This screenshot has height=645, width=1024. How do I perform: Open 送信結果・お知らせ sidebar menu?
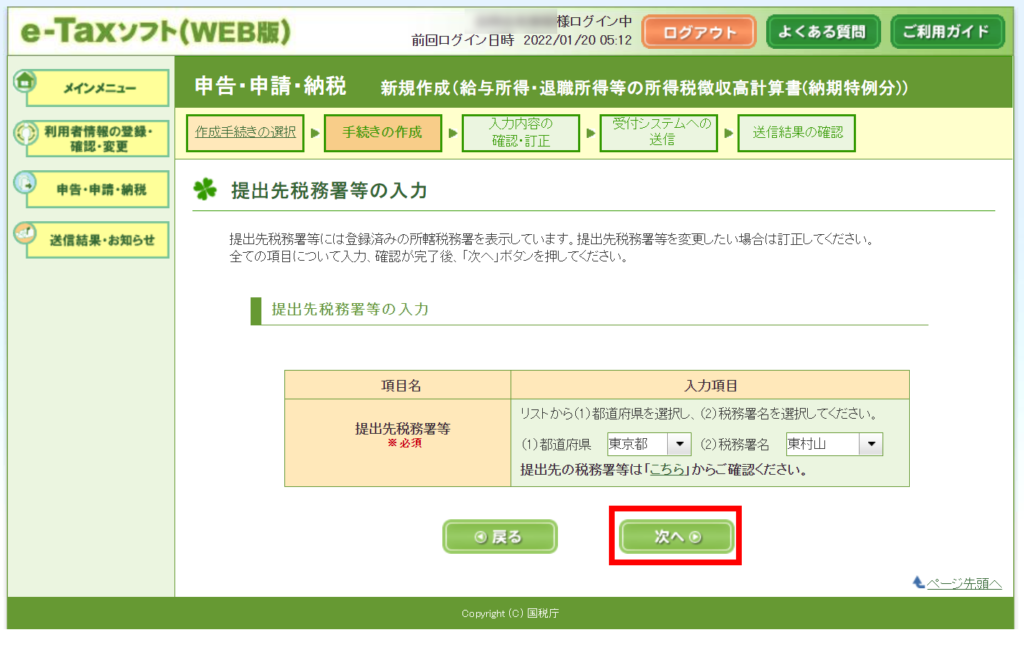(x=97, y=240)
